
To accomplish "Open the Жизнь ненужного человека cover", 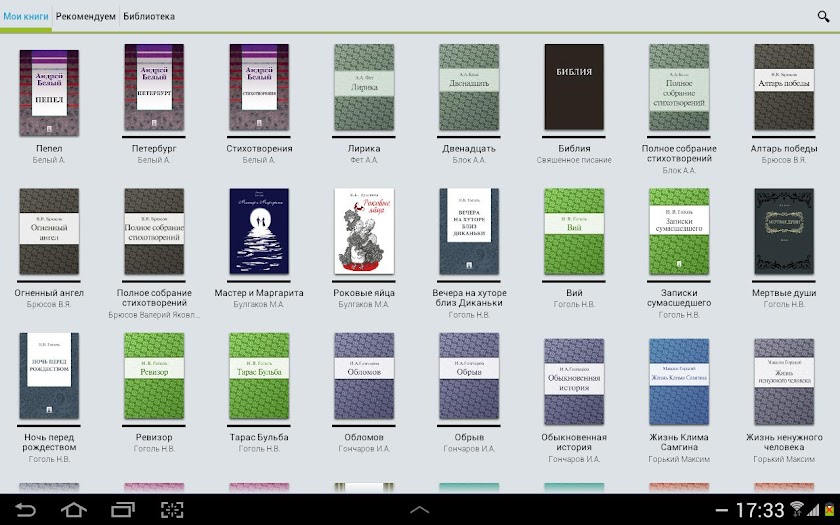I will [x=784, y=381].
